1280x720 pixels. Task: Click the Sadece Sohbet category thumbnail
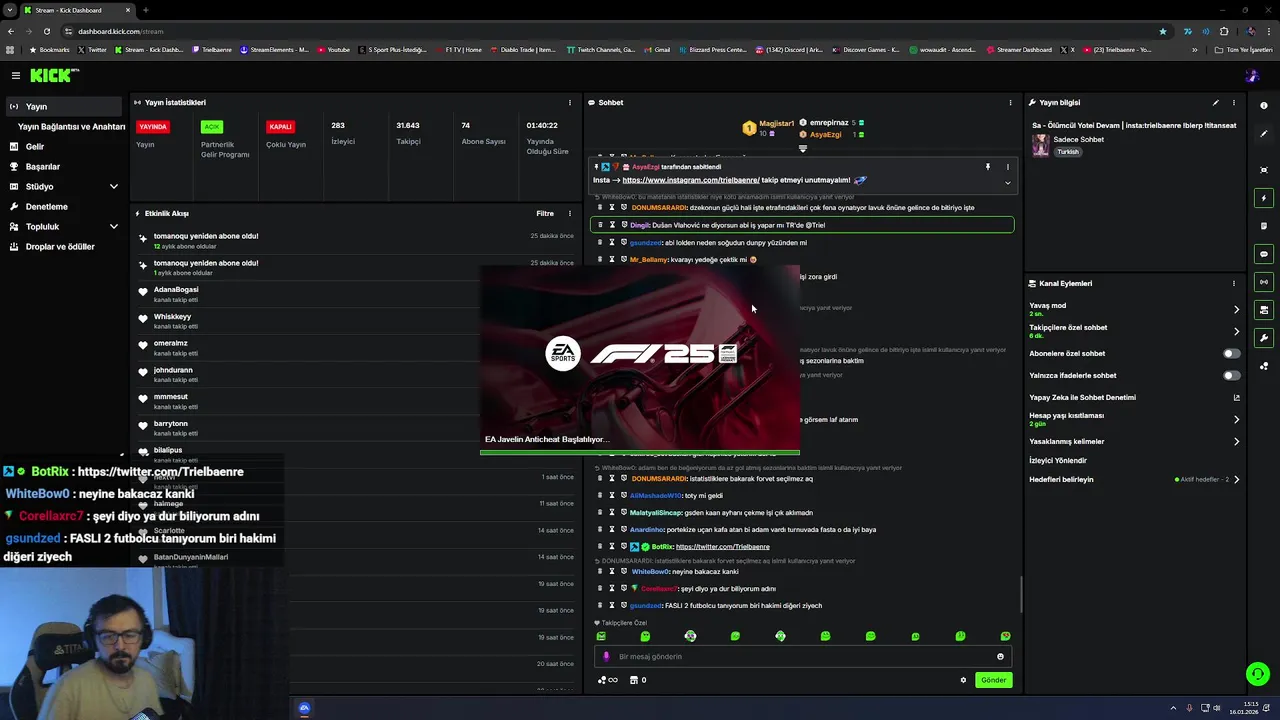pos(1040,145)
